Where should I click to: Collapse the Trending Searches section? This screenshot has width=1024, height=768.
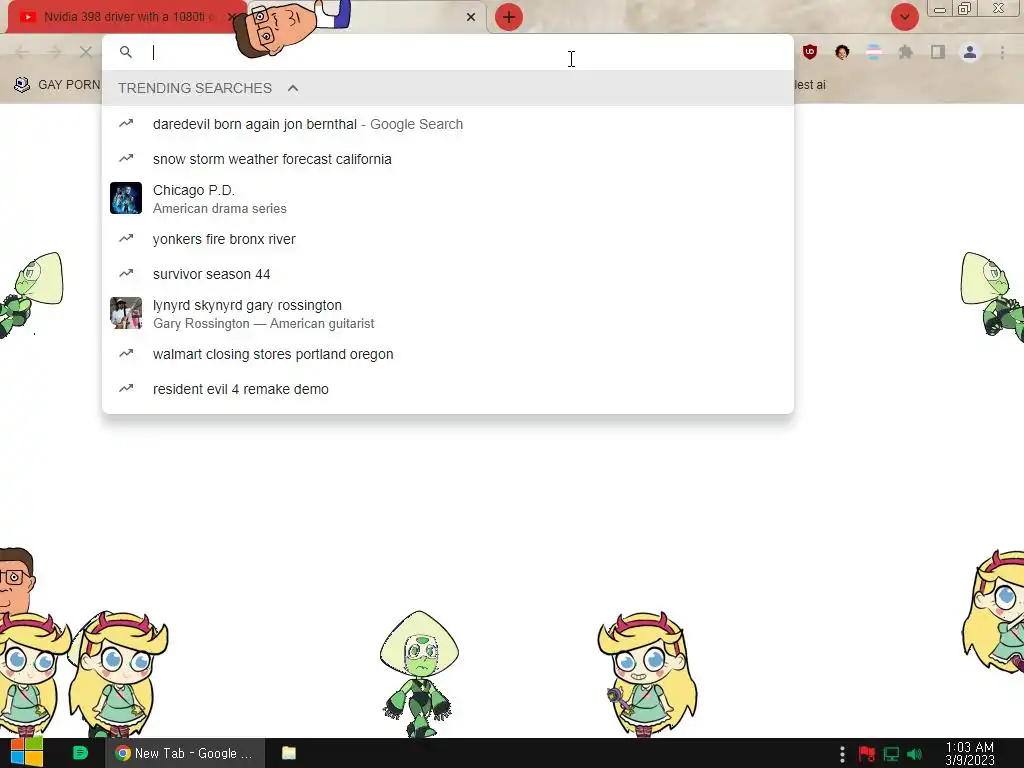[293, 88]
